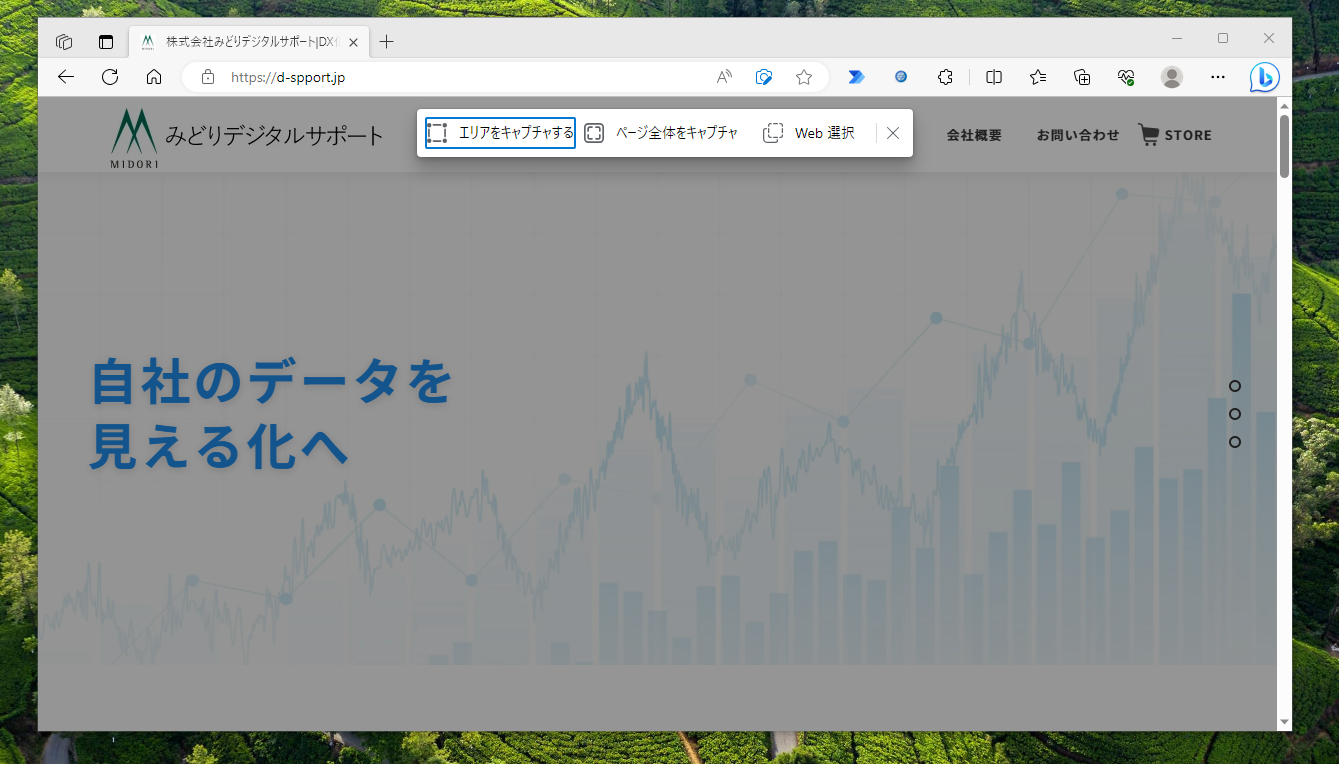
Task: Open the Read aloud icon
Action: pyautogui.click(x=725, y=77)
